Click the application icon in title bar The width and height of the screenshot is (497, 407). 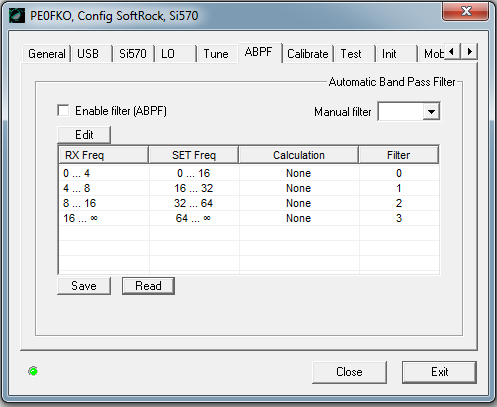17,15
